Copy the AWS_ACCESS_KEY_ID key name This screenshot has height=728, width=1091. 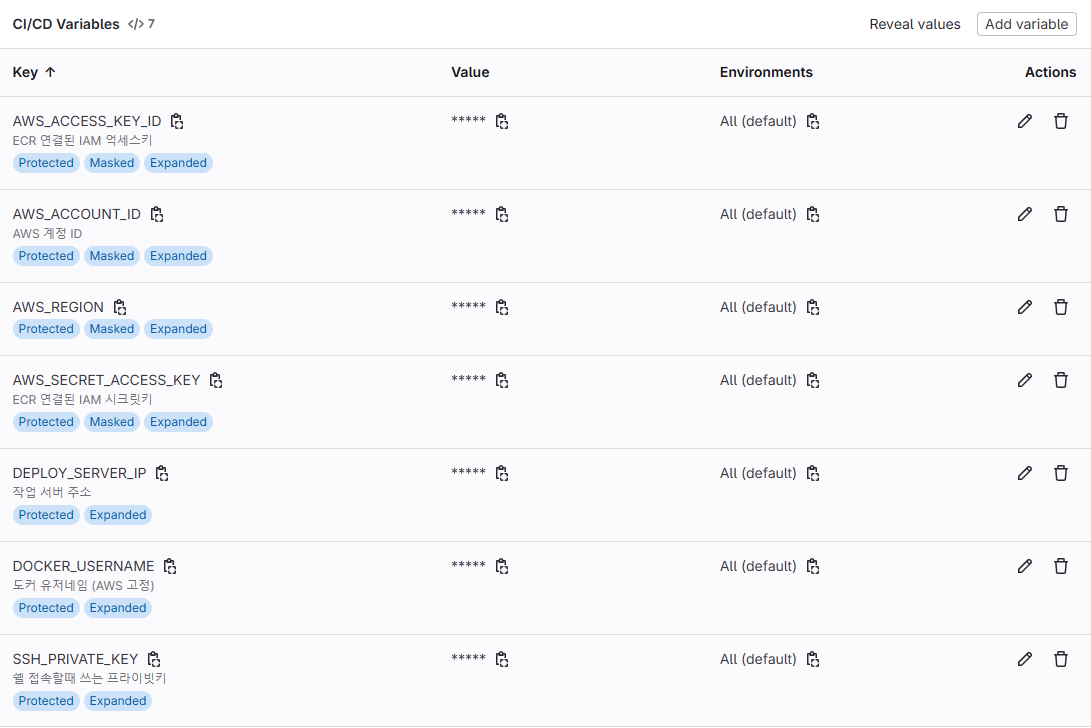point(177,121)
